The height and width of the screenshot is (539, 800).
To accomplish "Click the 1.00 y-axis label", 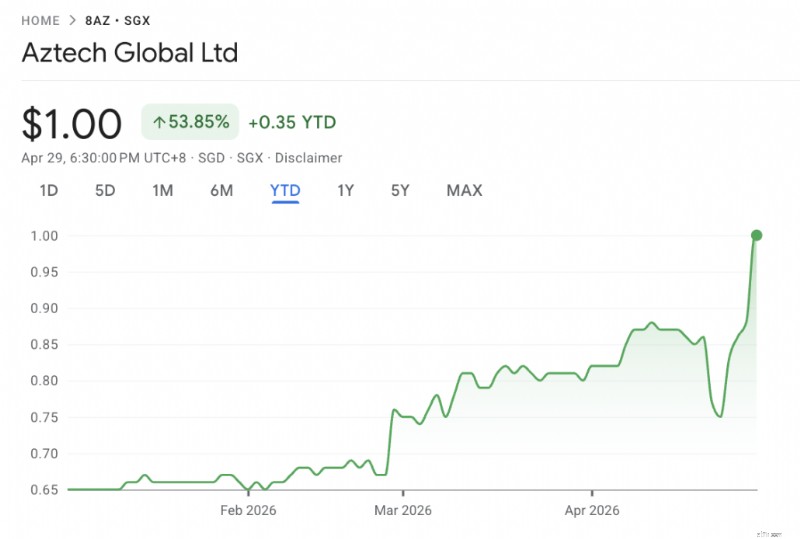I will pyautogui.click(x=44, y=236).
